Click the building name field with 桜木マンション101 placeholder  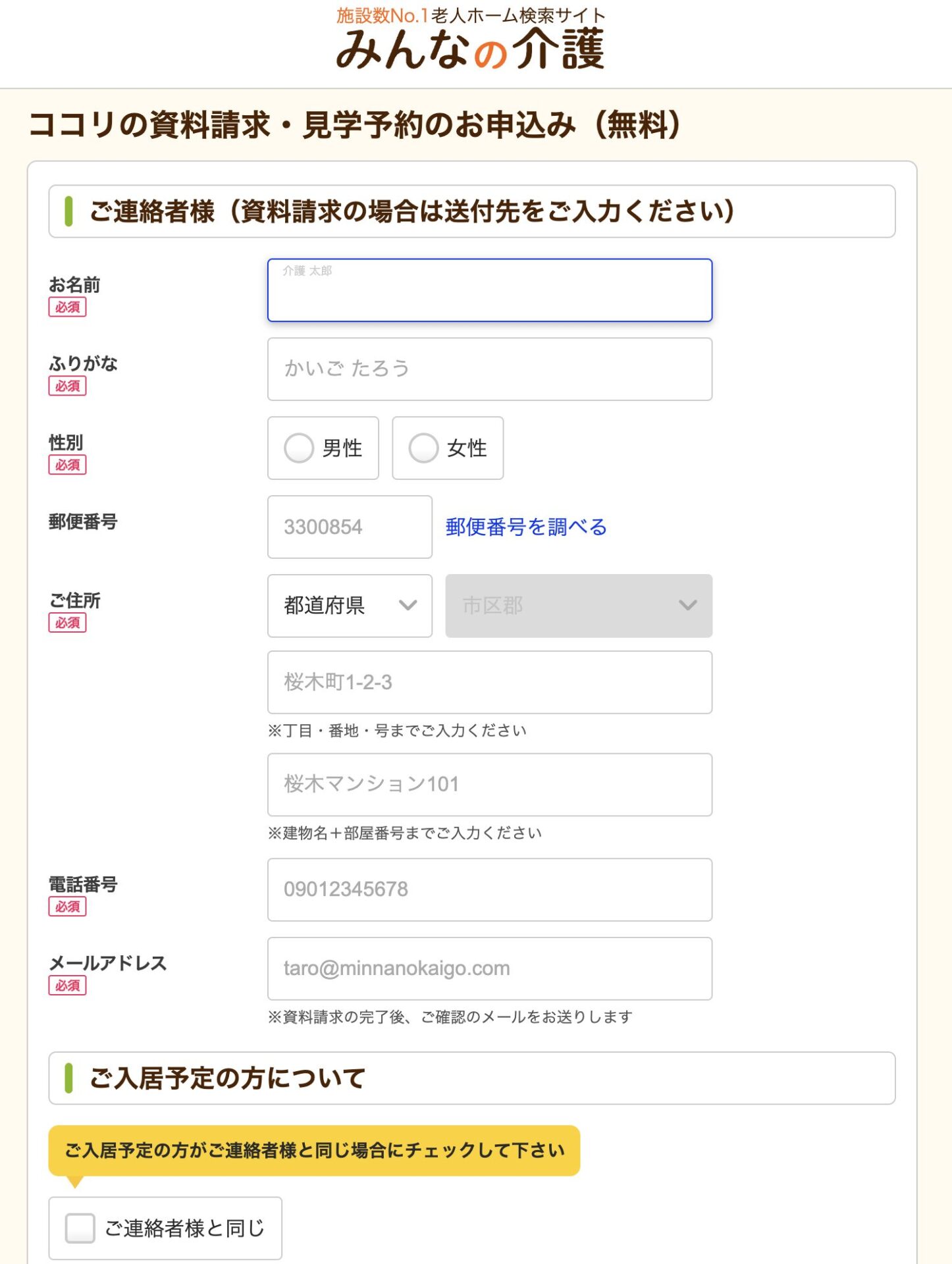tap(489, 784)
